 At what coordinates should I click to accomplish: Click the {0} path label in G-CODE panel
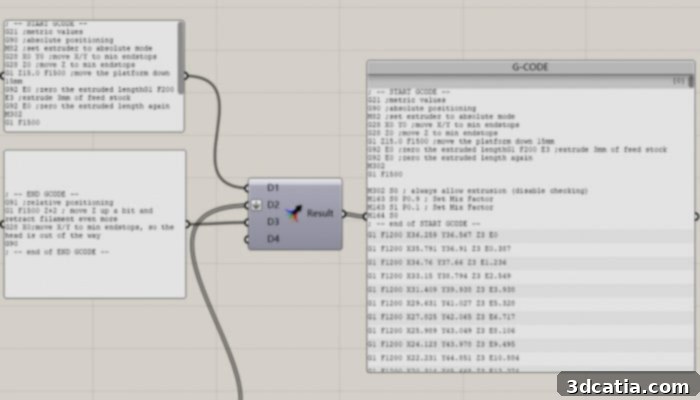click(679, 81)
